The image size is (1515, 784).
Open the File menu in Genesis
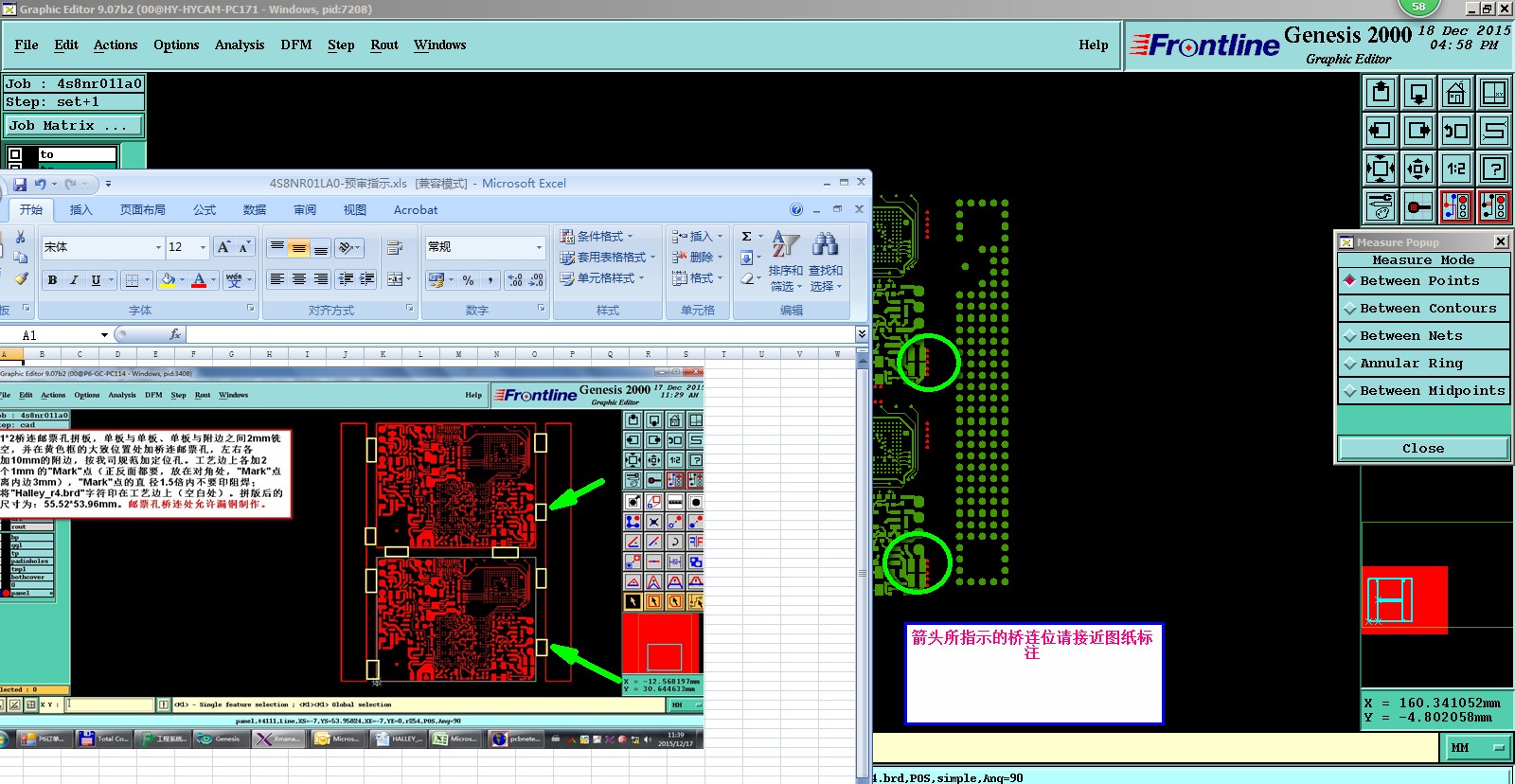tap(27, 45)
